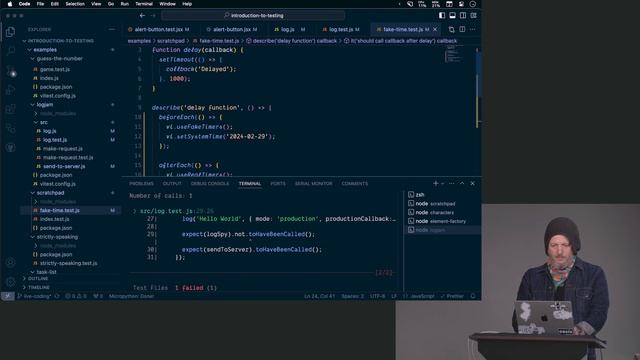Viewport: 640px width, 360px height.
Task: Open send-to-server.js in the explorer
Action: click(64, 167)
